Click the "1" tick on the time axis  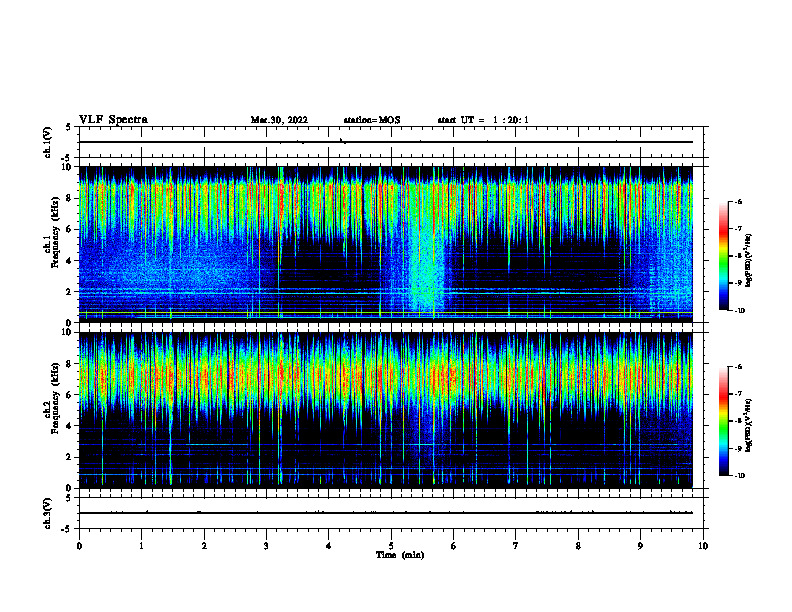(141, 546)
